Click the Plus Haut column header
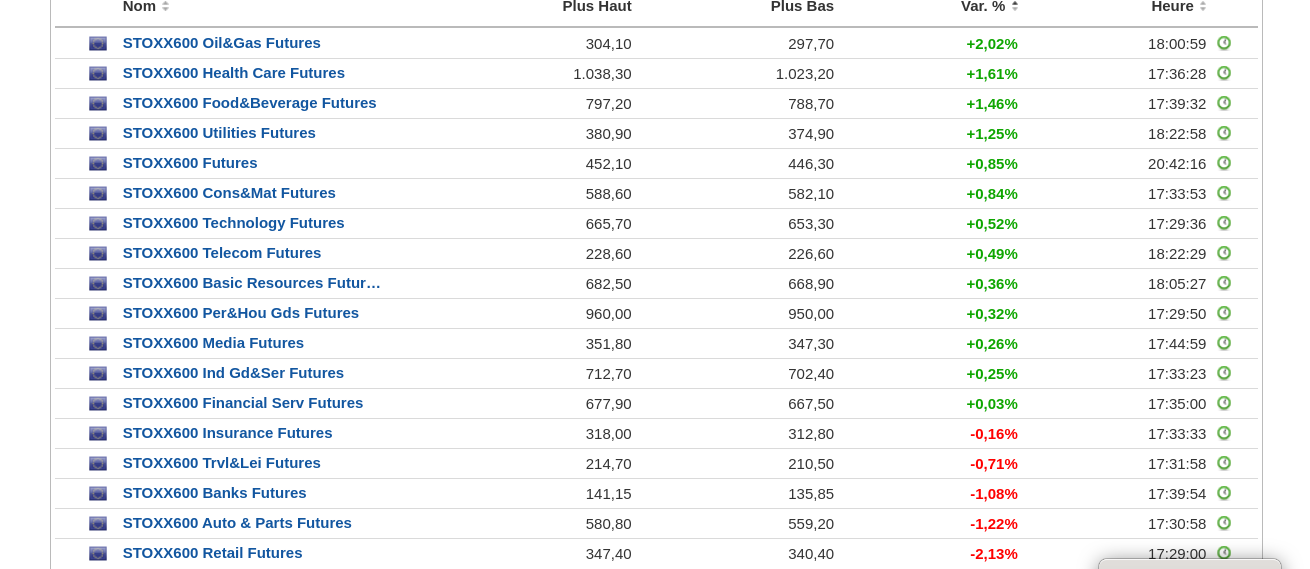The height and width of the screenshot is (569, 1310). [x=596, y=7]
